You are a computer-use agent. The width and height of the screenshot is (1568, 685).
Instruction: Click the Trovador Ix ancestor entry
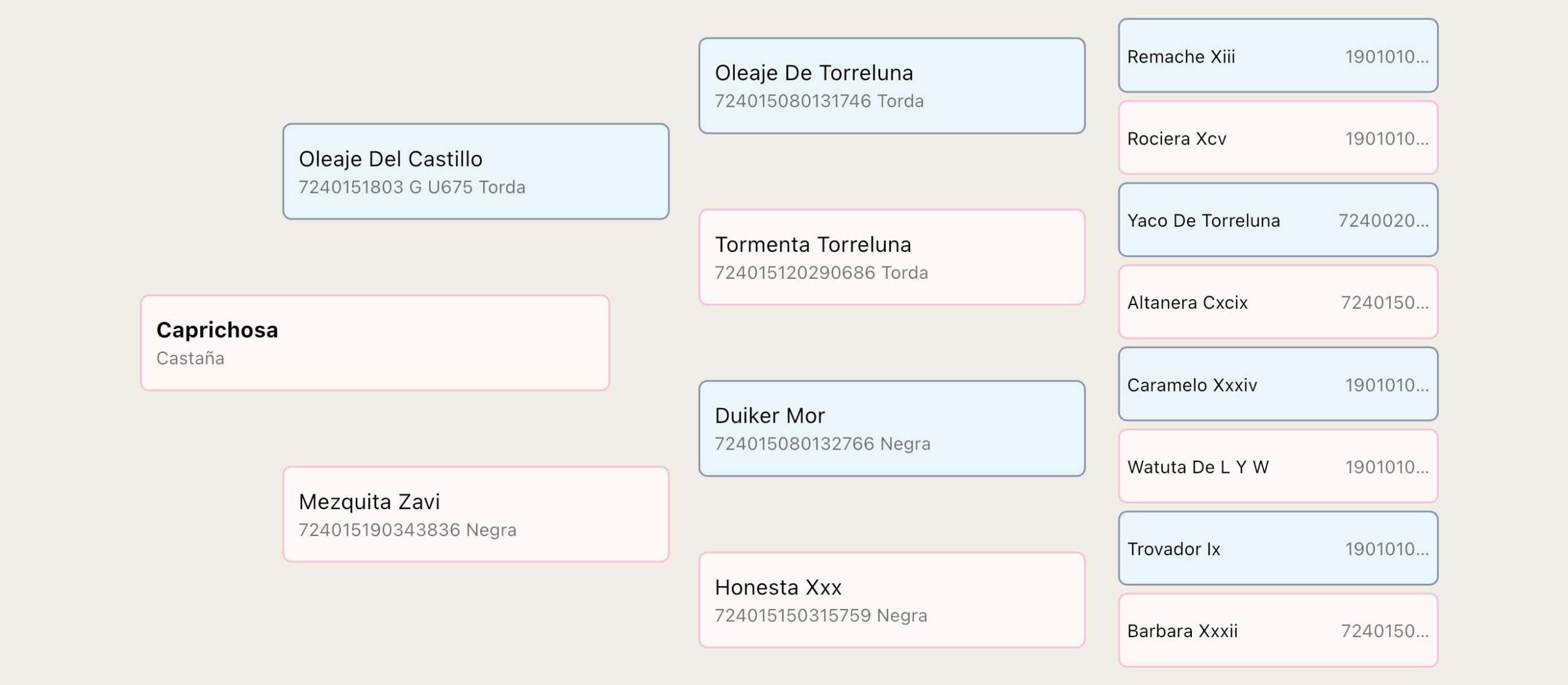1278,548
